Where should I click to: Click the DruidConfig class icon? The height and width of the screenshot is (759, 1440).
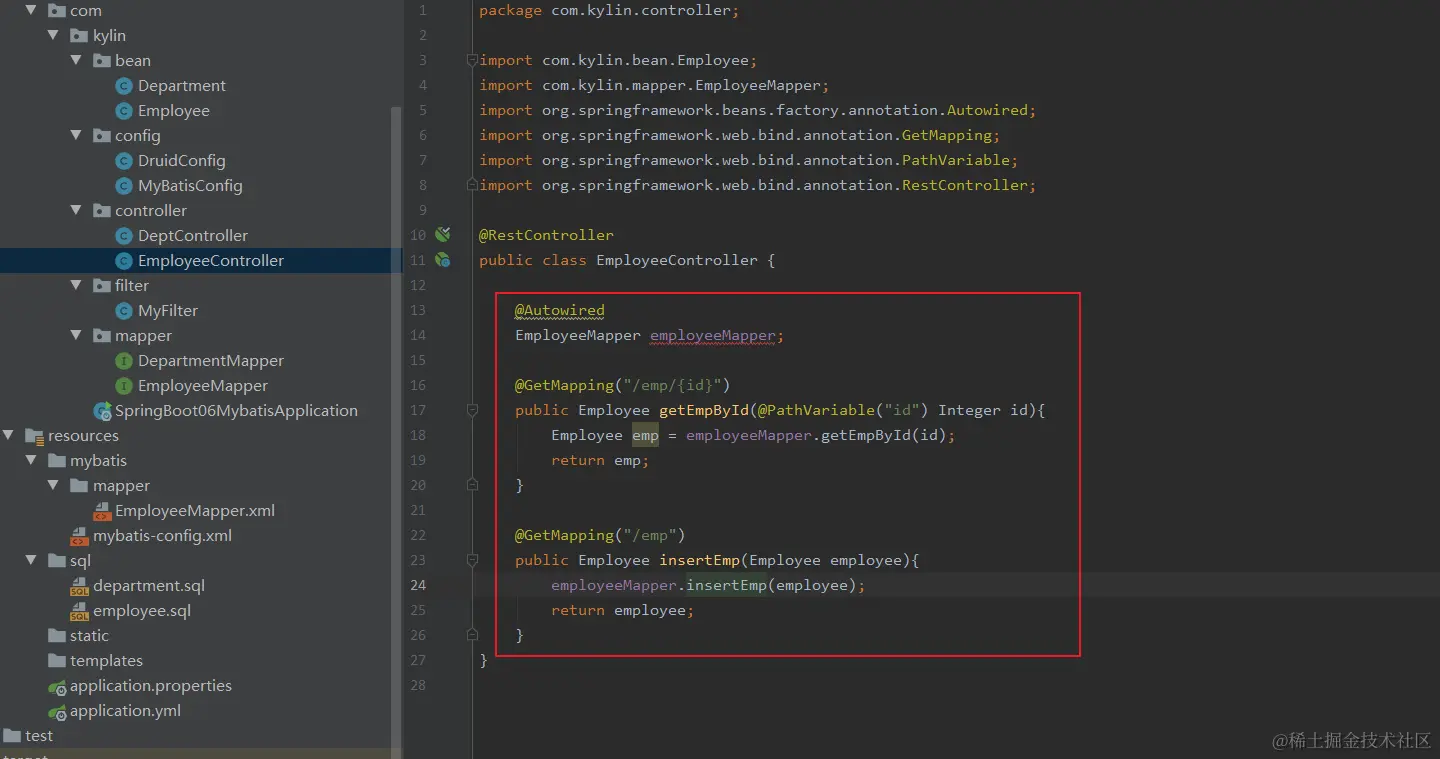pyautogui.click(x=124, y=161)
